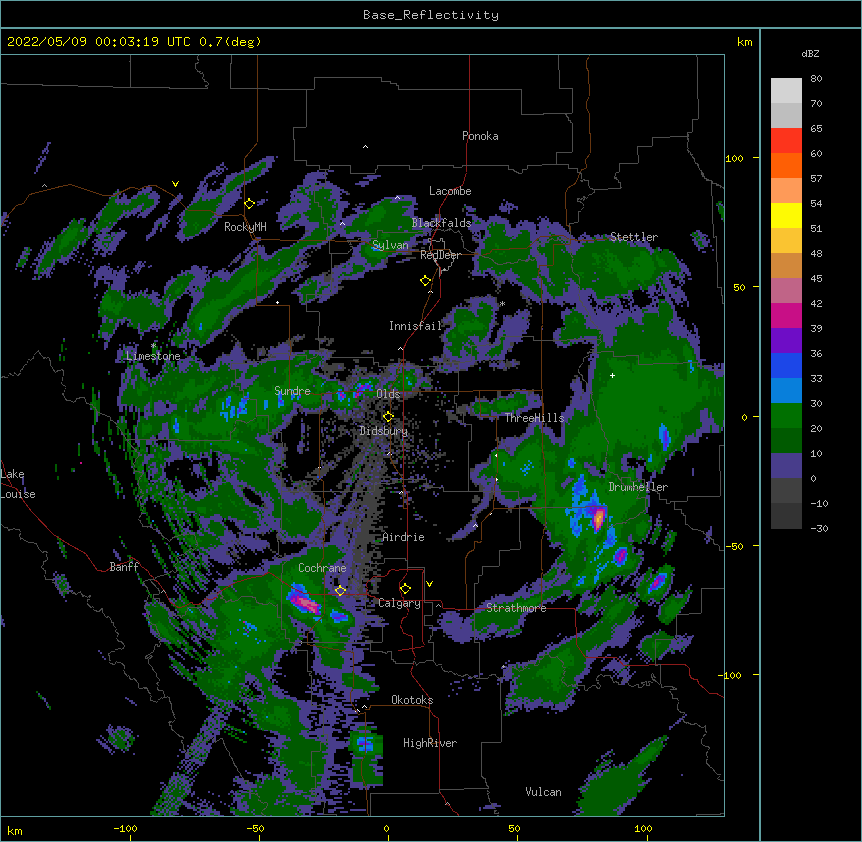Click the km unit label at bottom left
Screen dimensions: 862x842
tap(15, 831)
